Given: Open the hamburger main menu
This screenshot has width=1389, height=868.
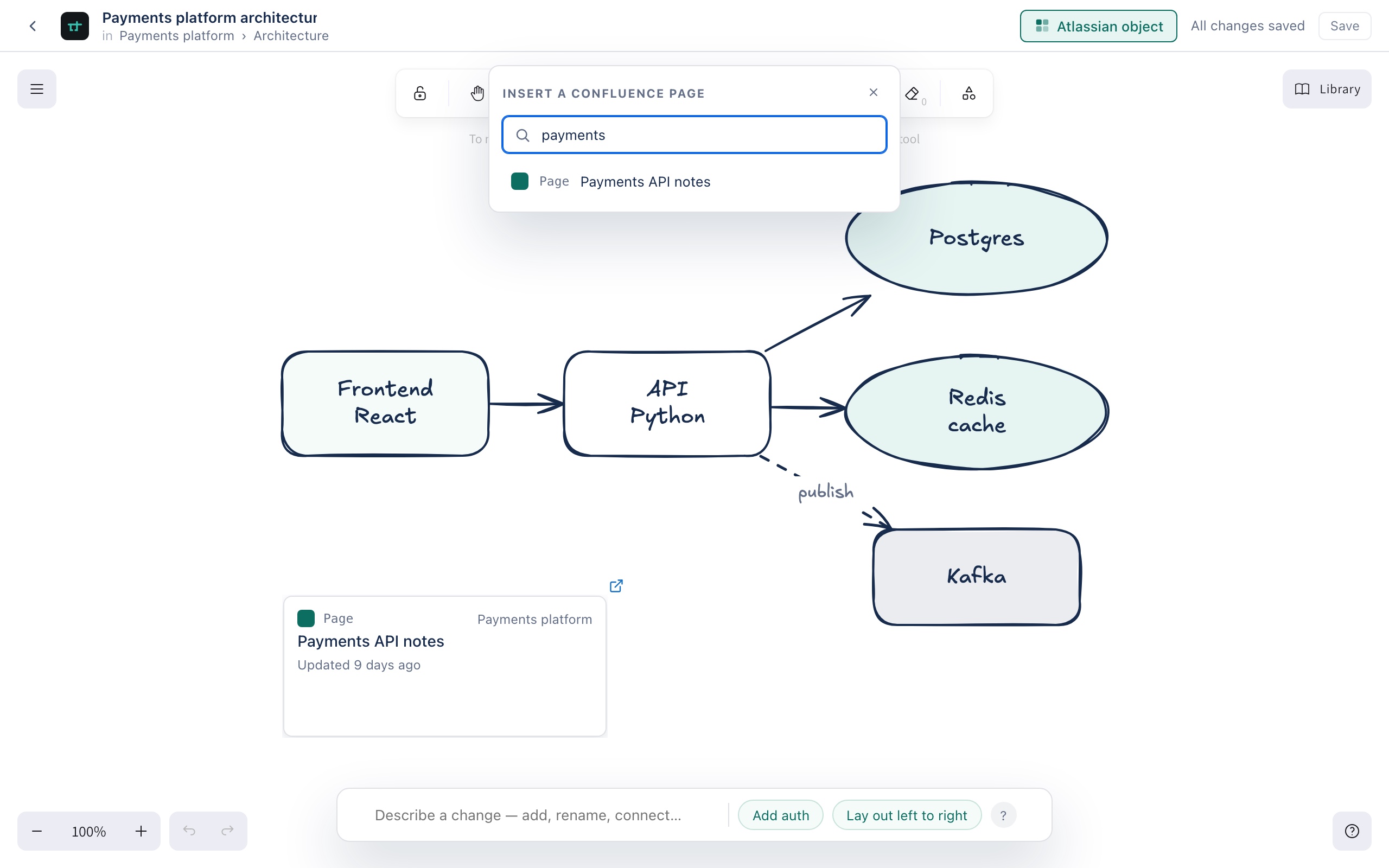Looking at the screenshot, I should [x=37, y=89].
